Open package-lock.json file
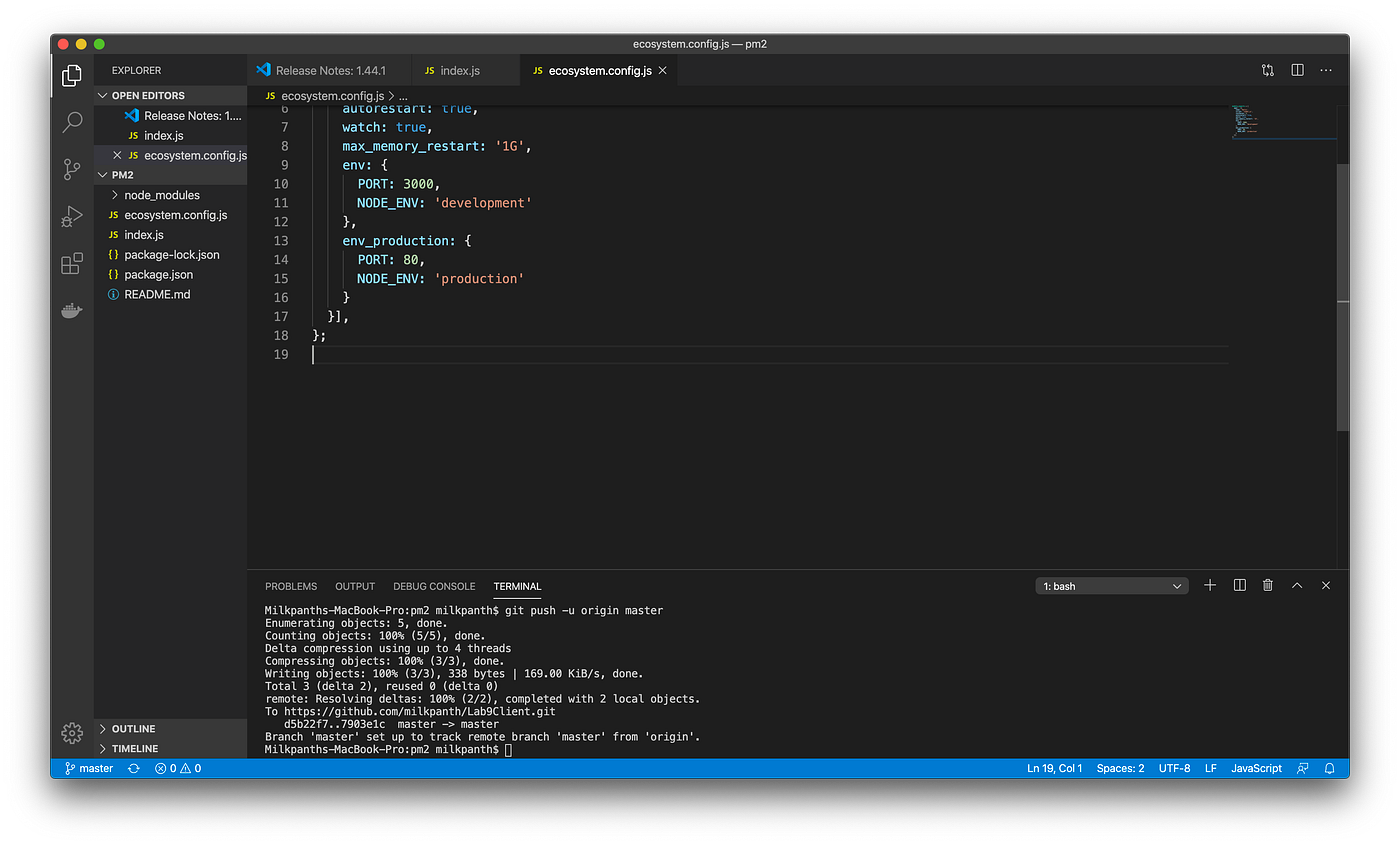 [x=171, y=254]
